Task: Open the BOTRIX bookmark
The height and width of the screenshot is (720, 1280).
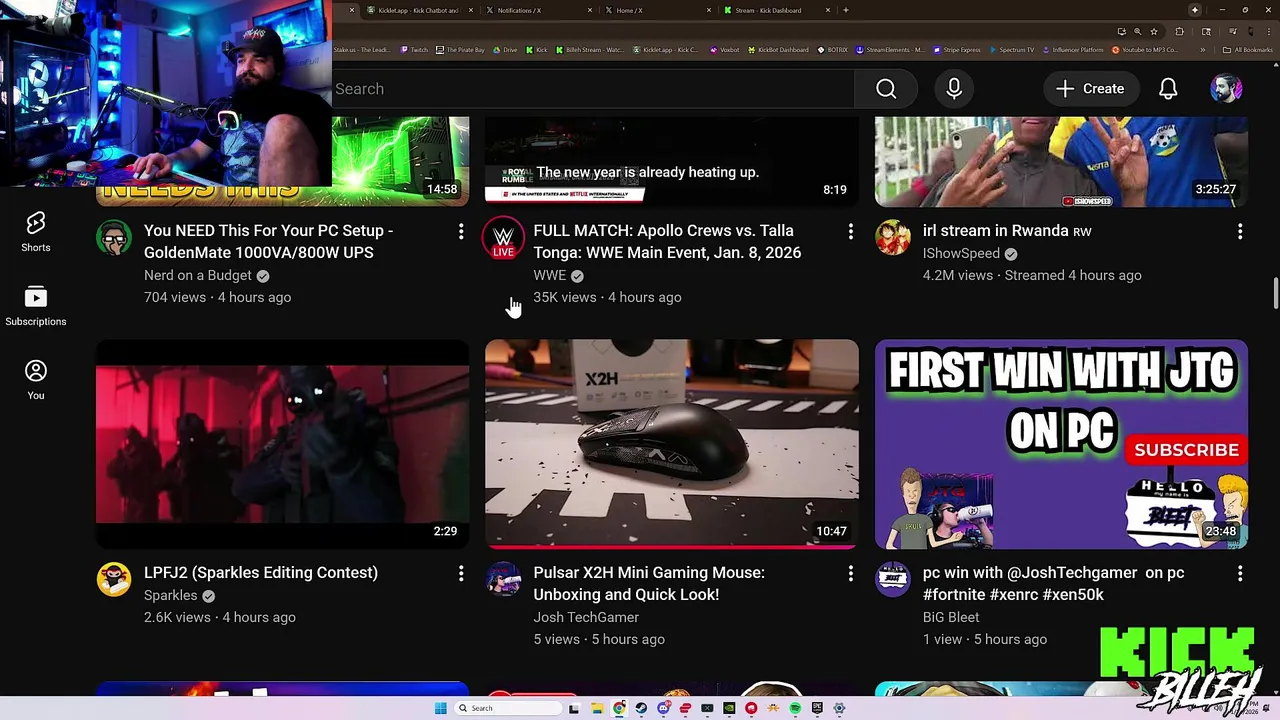Action: click(x=833, y=50)
